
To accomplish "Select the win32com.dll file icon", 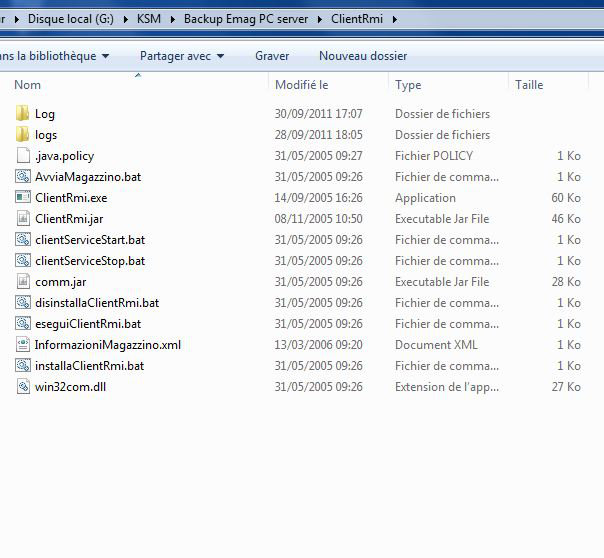I will point(23,386).
